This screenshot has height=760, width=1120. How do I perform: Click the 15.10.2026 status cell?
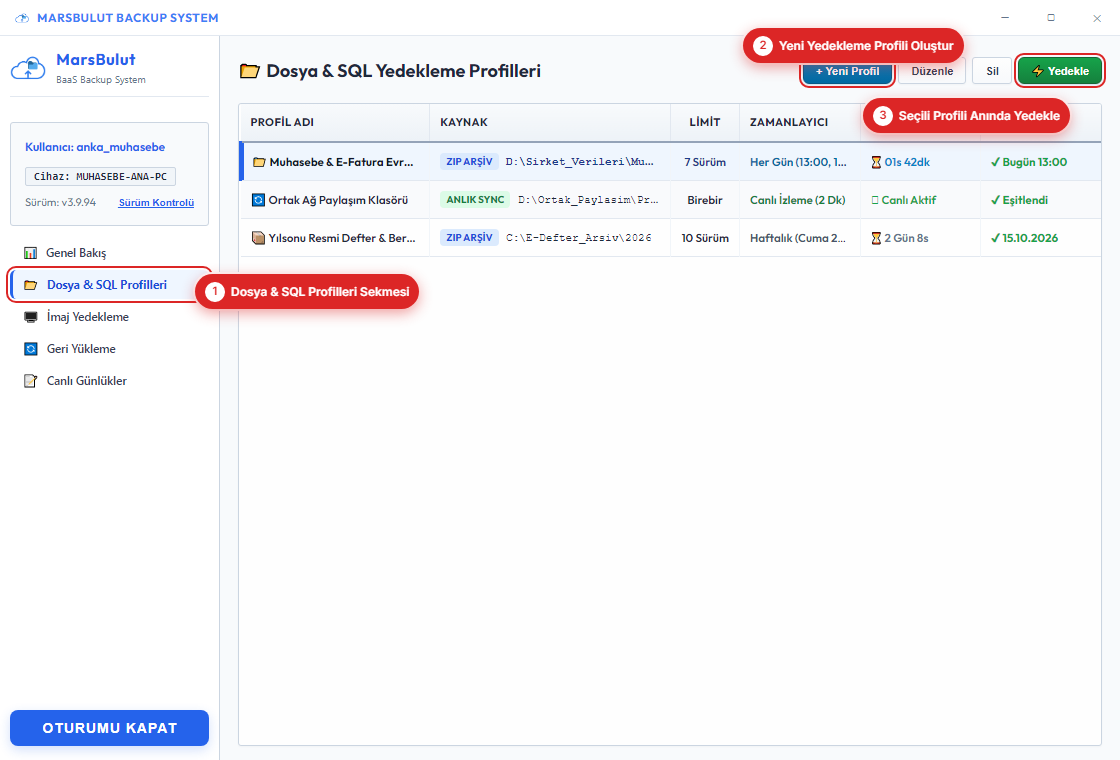coord(1024,238)
